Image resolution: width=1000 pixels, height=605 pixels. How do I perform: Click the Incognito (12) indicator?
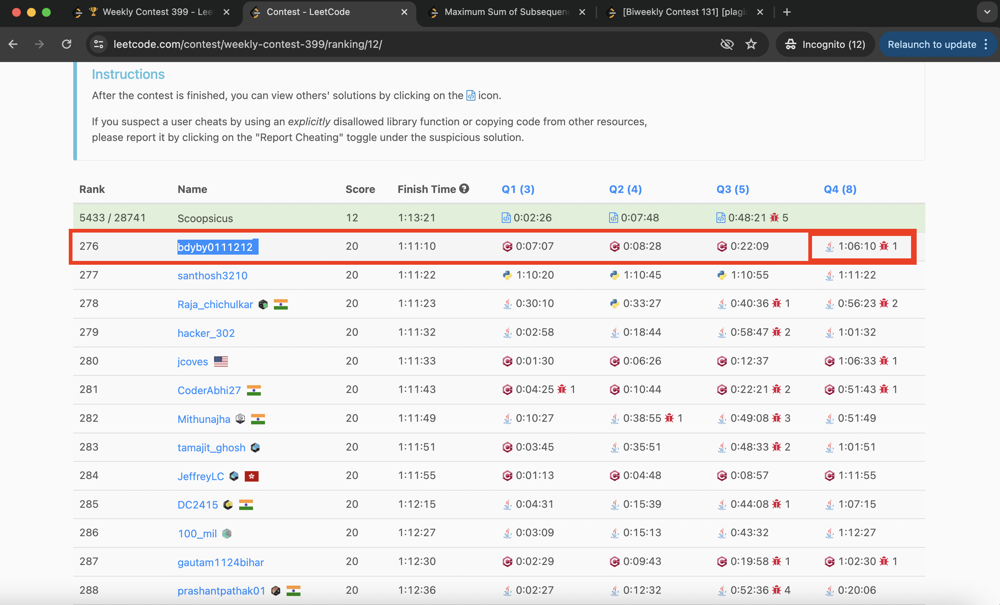coord(825,44)
